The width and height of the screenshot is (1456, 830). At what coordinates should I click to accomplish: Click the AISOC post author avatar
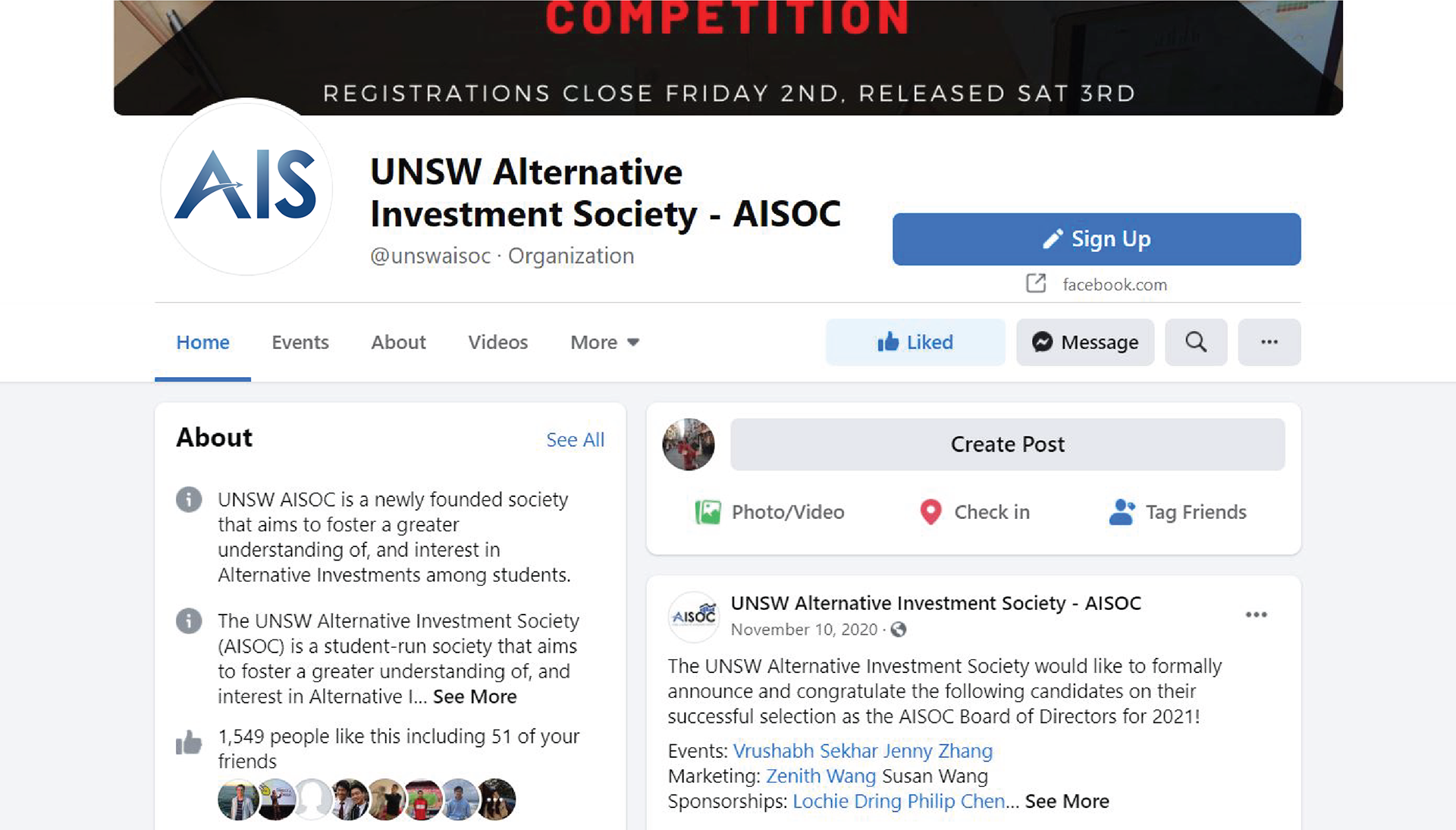tap(694, 616)
